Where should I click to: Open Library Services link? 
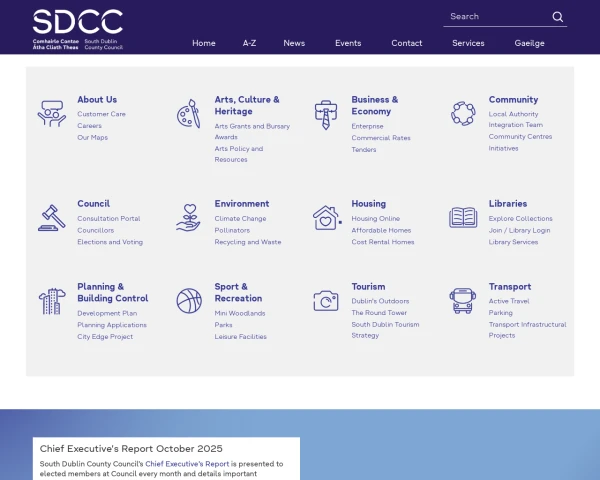513,242
